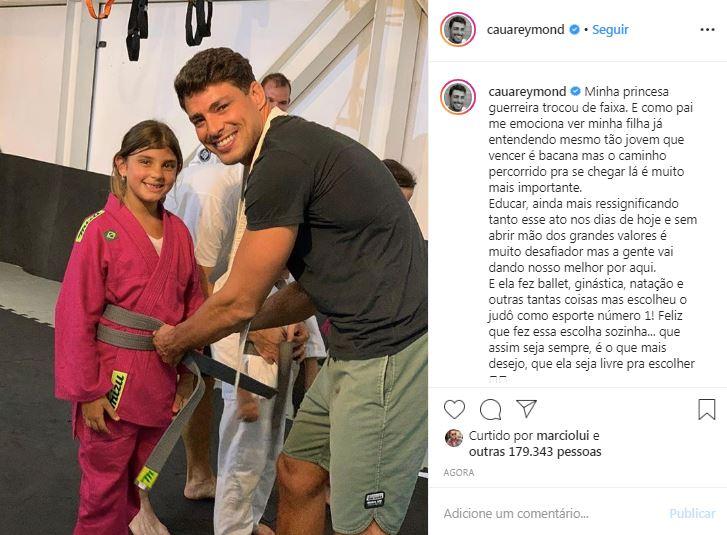This screenshot has height=535, width=727.
Task: Click the header profile picture of cauareymond
Action: click(458, 30)
